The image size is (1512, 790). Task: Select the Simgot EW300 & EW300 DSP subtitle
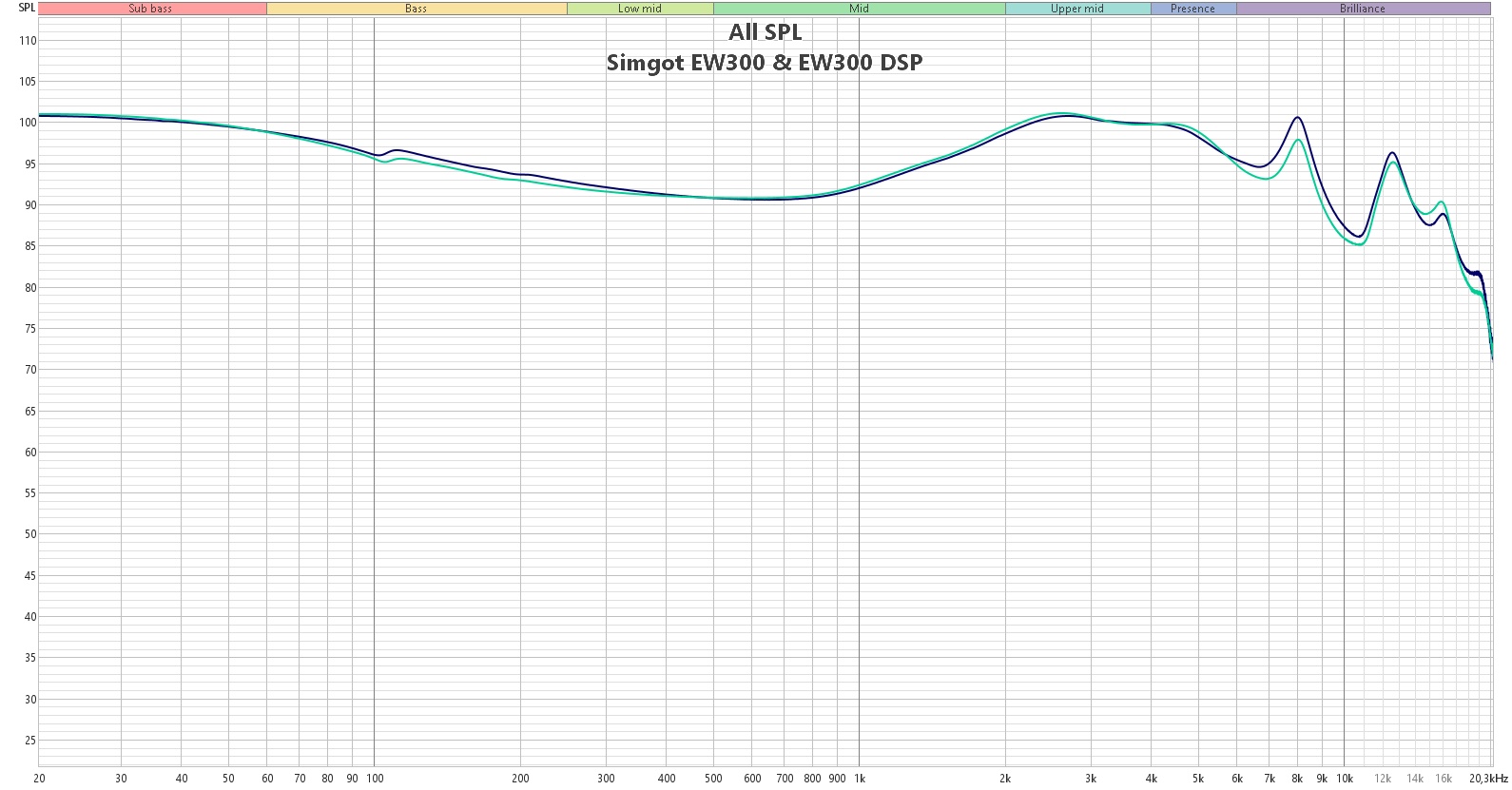tap(765, 63)
